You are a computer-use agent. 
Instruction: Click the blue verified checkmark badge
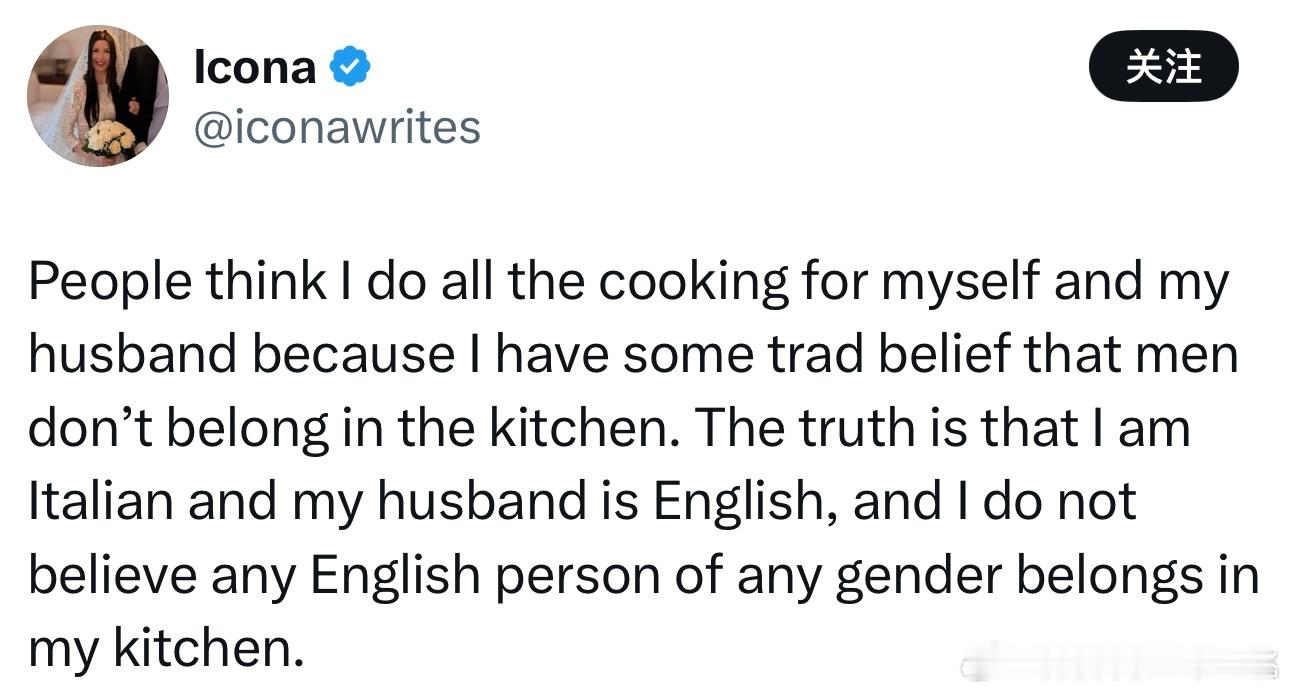(350, 68)
